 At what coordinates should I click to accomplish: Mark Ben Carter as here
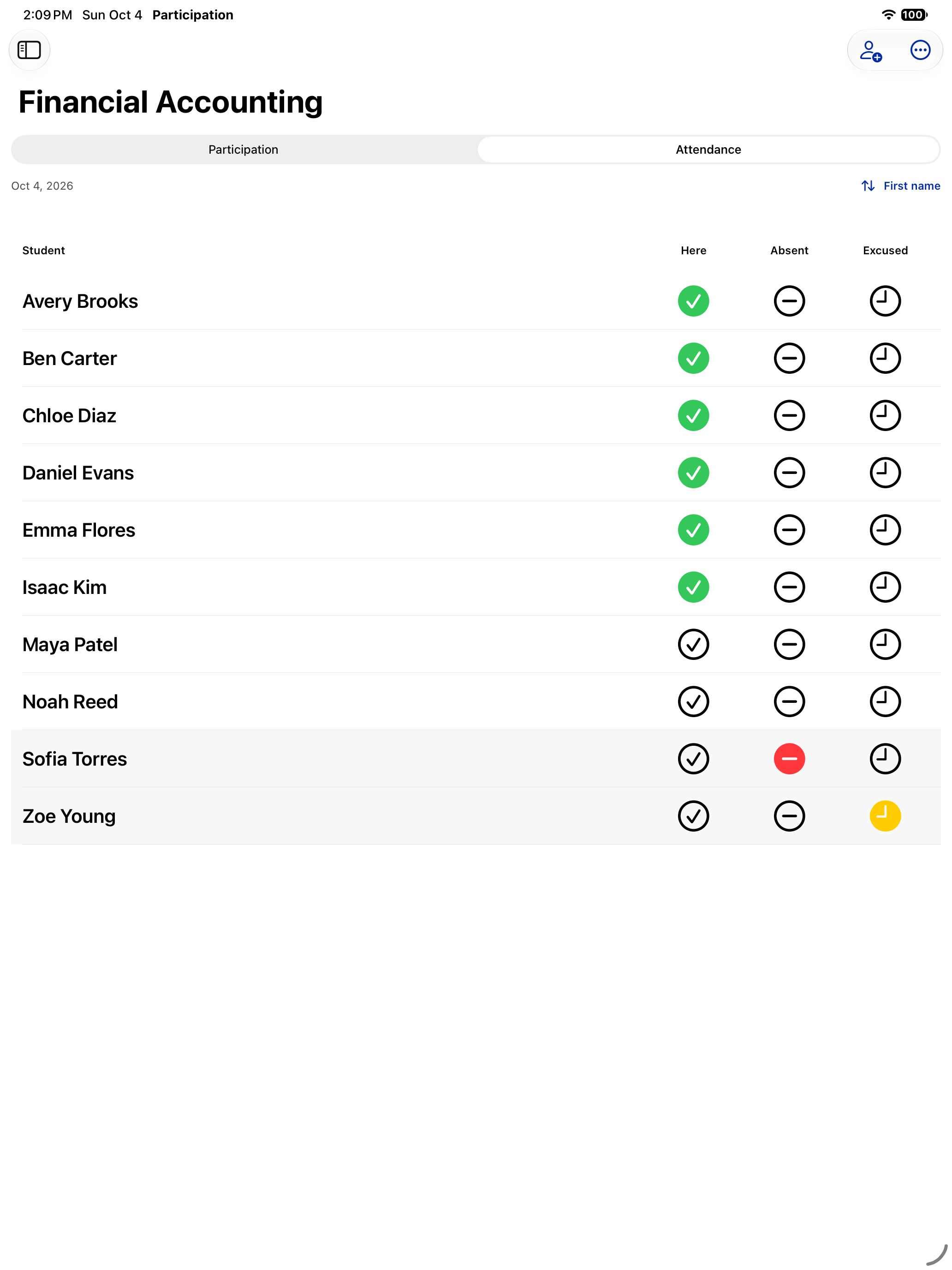click(693, 358)
